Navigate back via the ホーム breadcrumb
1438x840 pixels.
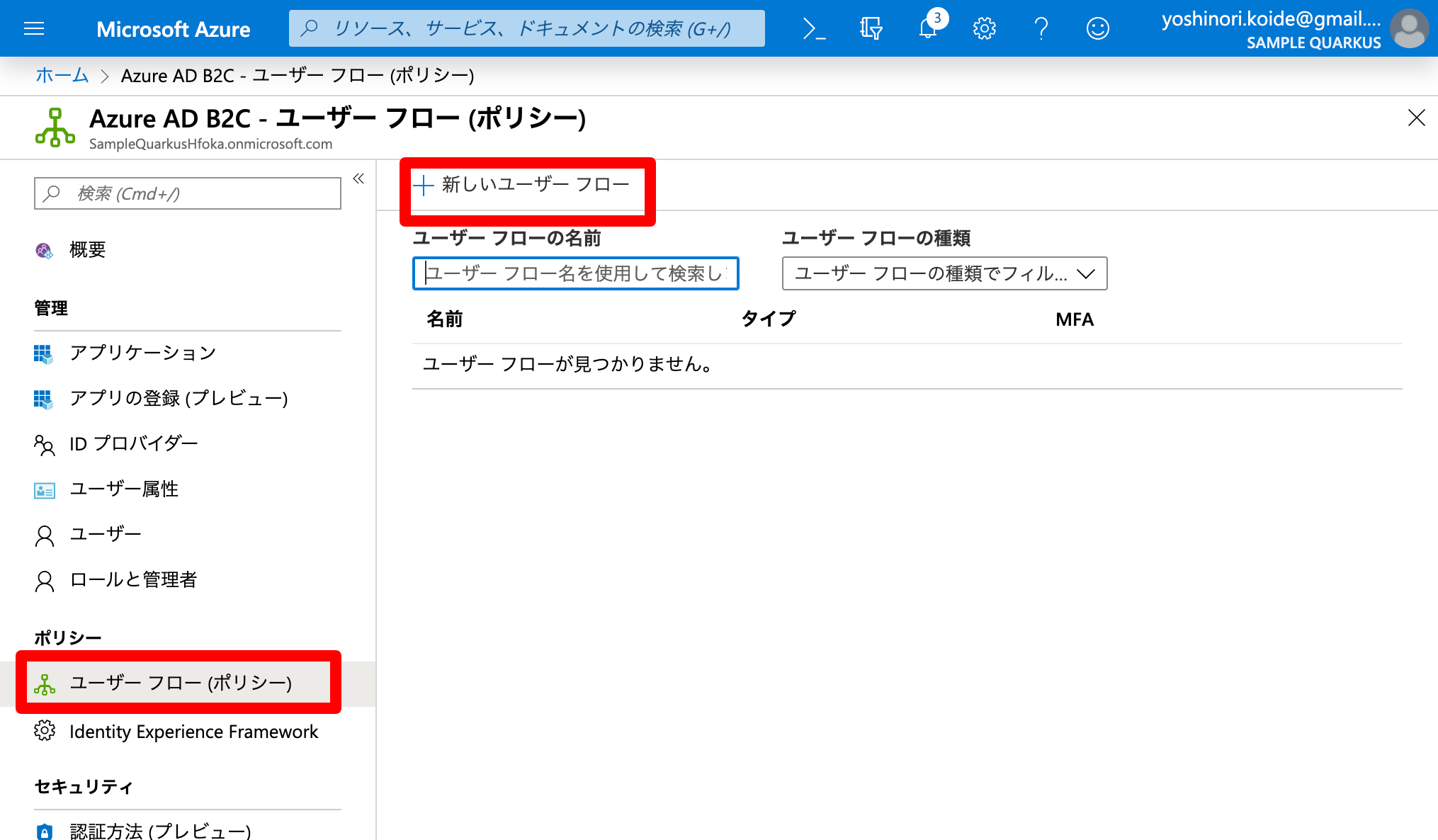[x=62, y=75]
